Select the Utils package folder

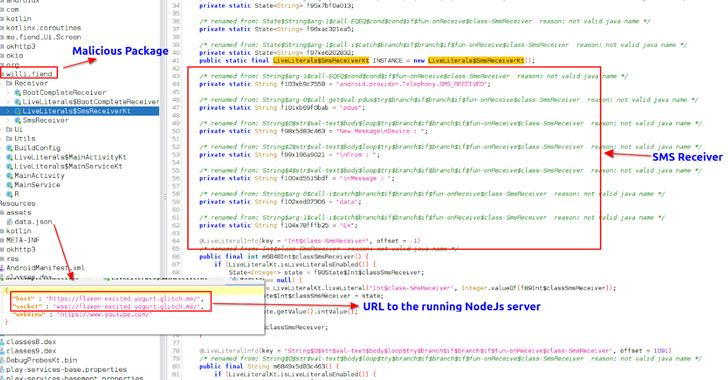(25, 138)
